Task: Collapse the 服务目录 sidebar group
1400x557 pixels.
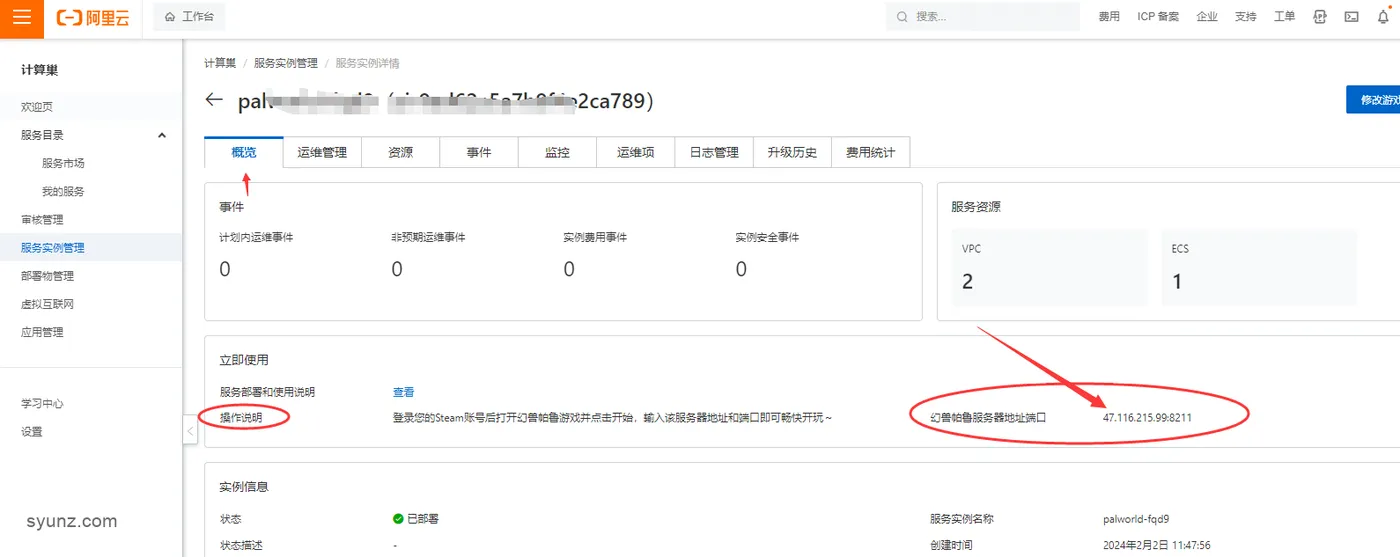Action: point(162,135)
